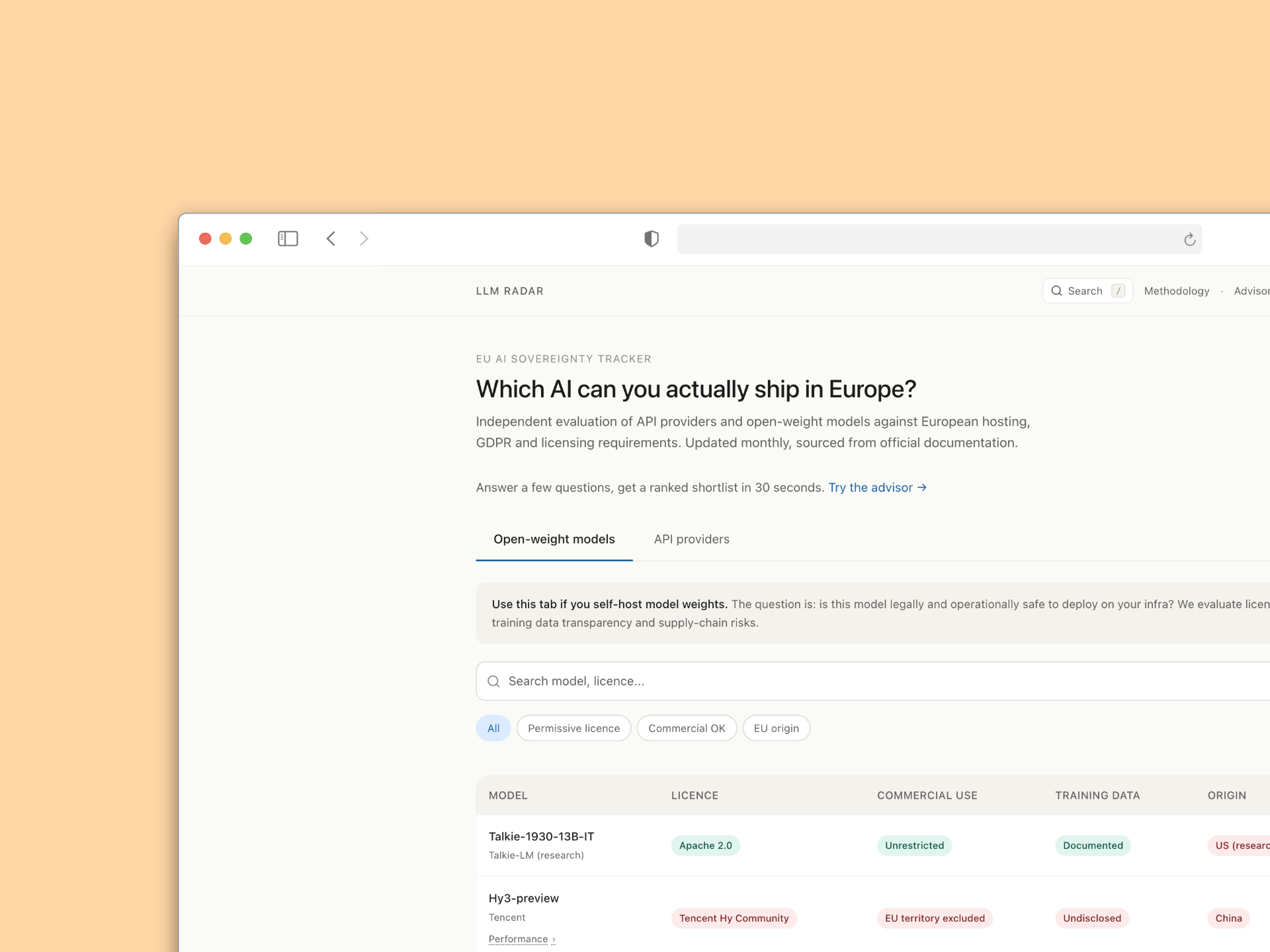Open the Methodology page link

click(1176, 291)
